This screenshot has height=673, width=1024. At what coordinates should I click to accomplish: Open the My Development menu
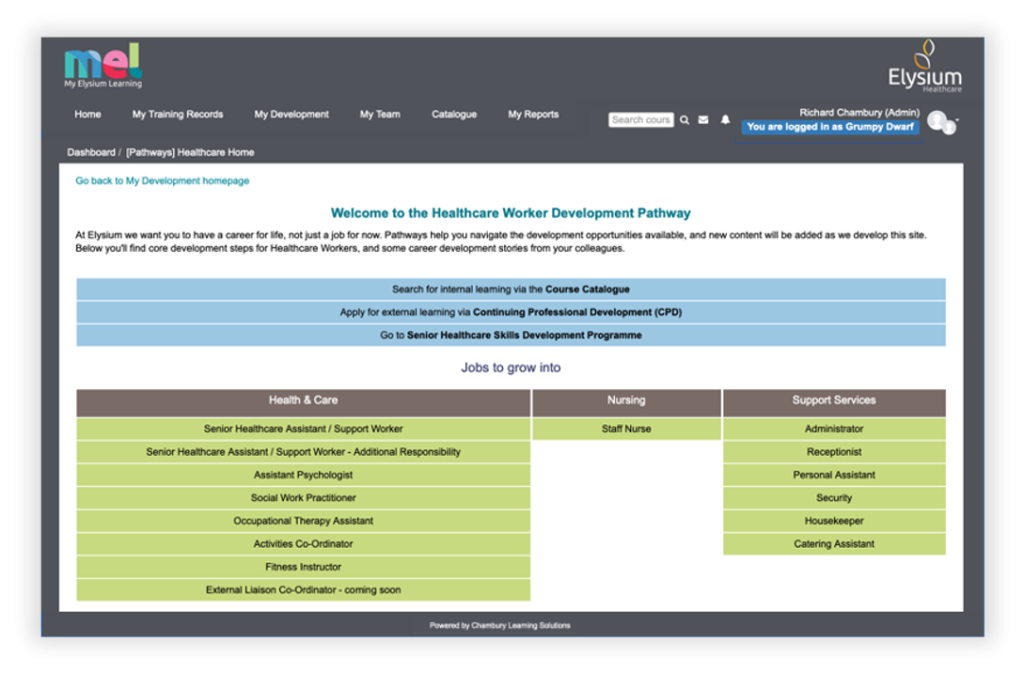(x=291, y=114)
